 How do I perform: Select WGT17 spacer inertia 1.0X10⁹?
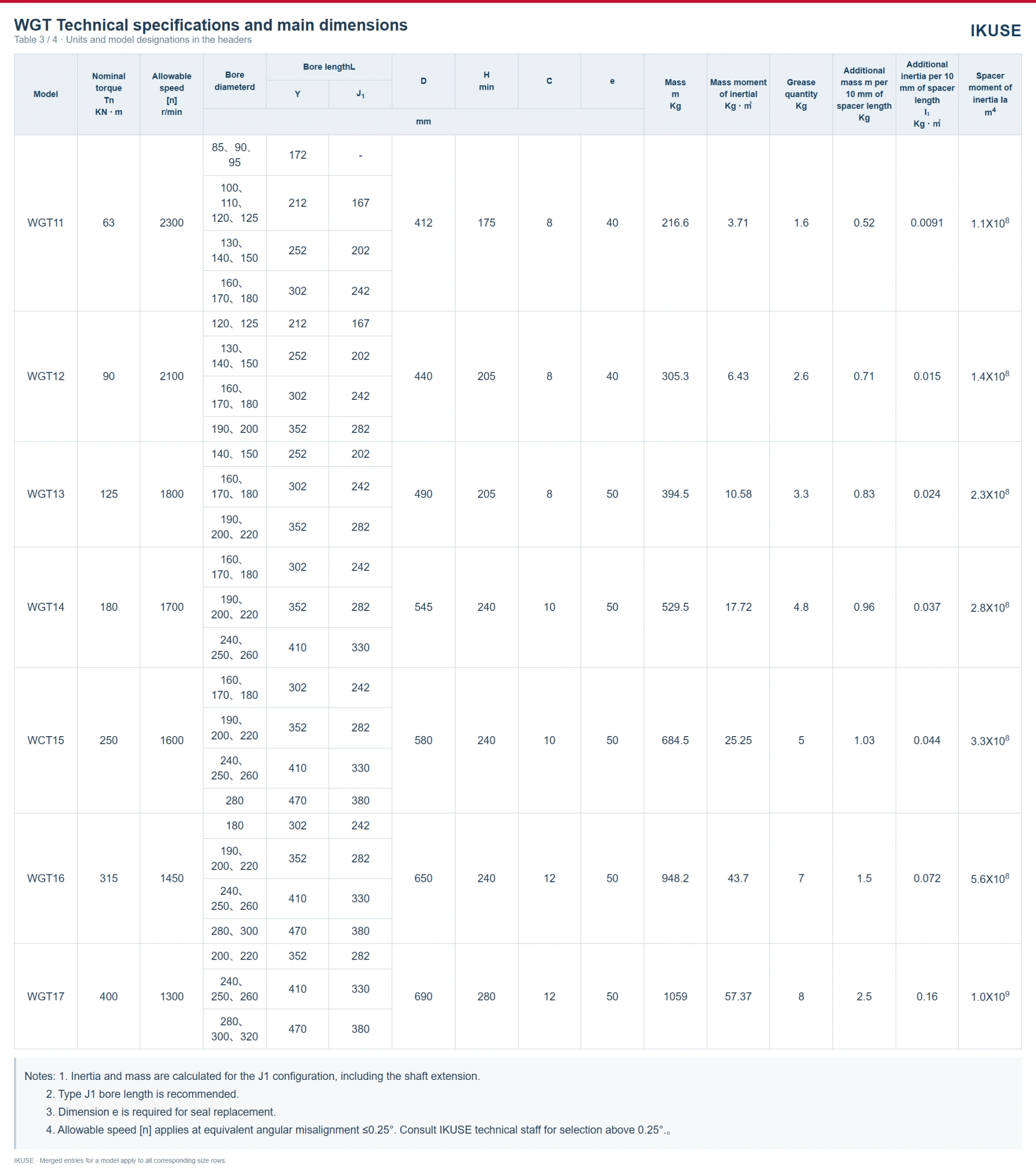click(990, 996)
